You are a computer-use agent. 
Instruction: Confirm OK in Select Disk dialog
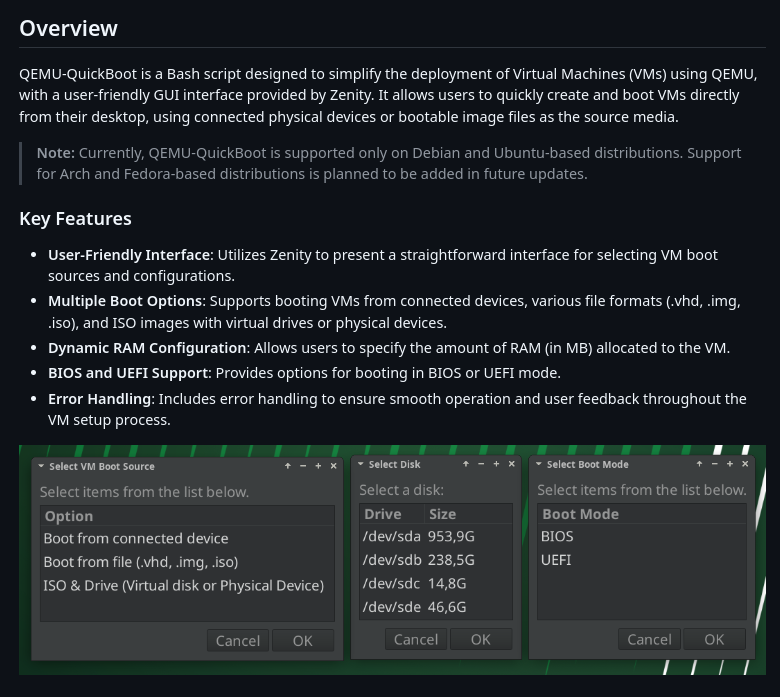[x=481, y=639]
